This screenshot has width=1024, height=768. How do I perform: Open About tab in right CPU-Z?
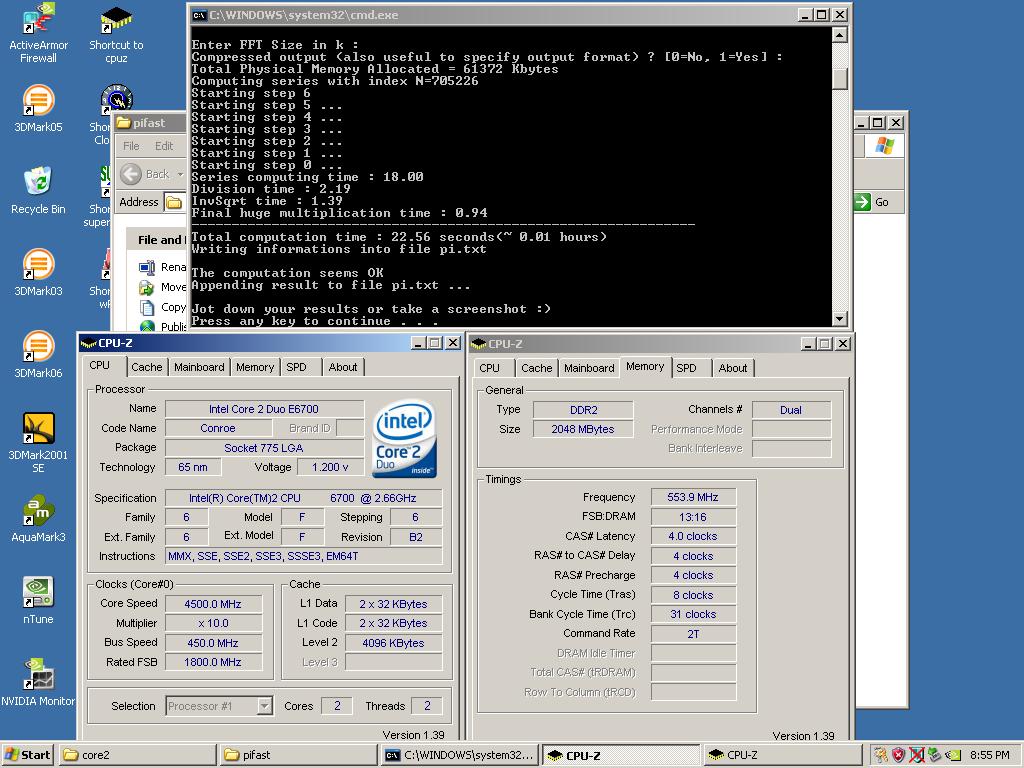(x=733, y=368)
